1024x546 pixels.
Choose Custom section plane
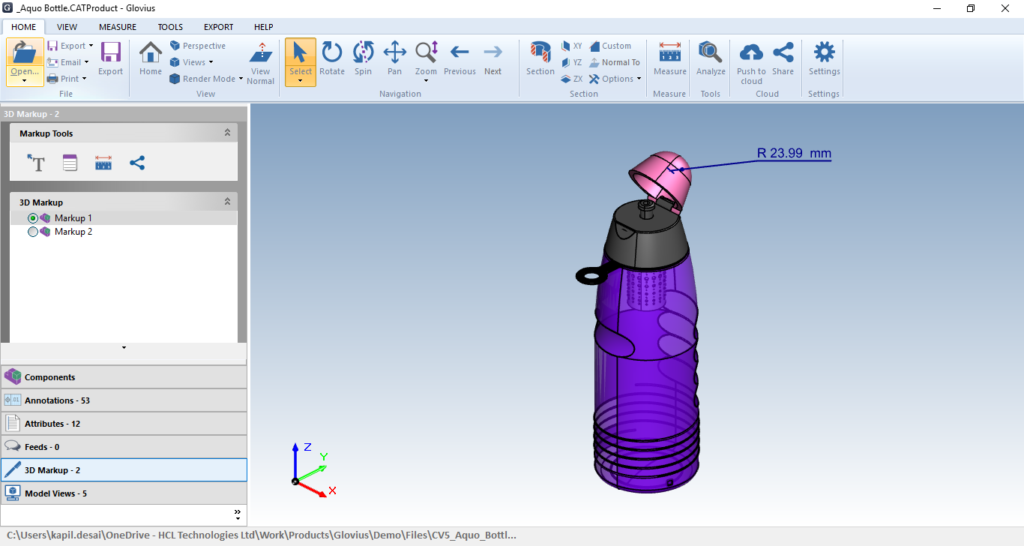coord(611,46)
